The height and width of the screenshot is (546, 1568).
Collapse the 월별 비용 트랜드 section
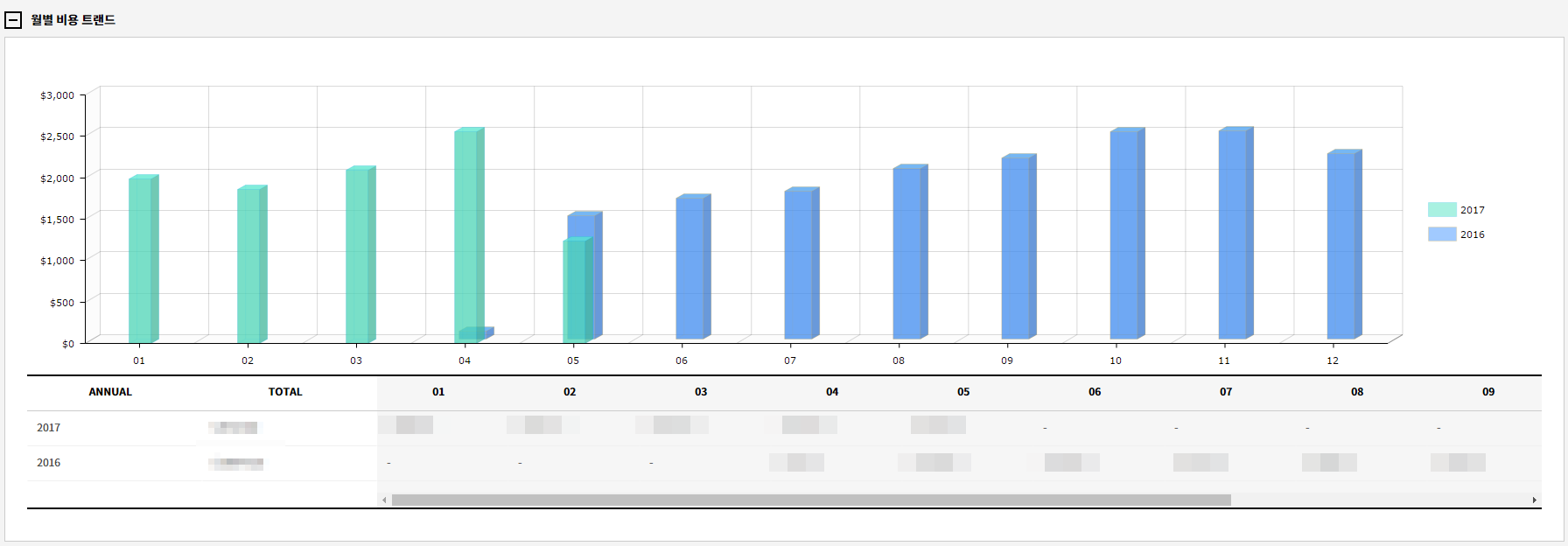pyautogui.click(x=13, y=20)
